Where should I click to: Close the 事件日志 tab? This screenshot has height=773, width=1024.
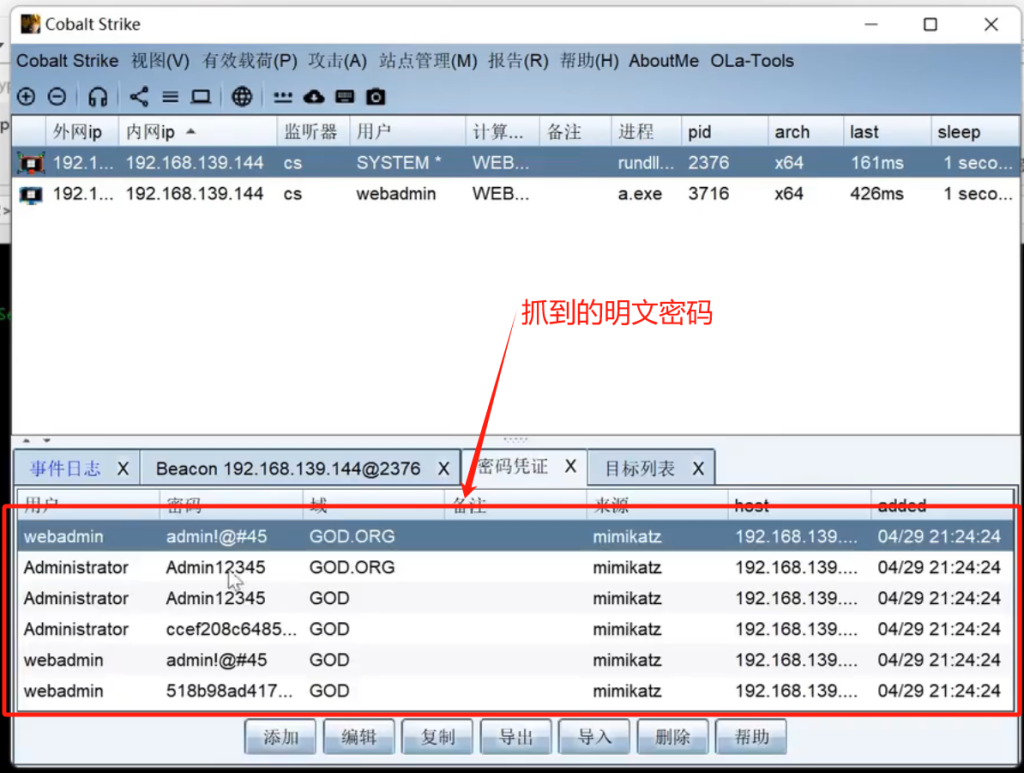coord(123,468)
